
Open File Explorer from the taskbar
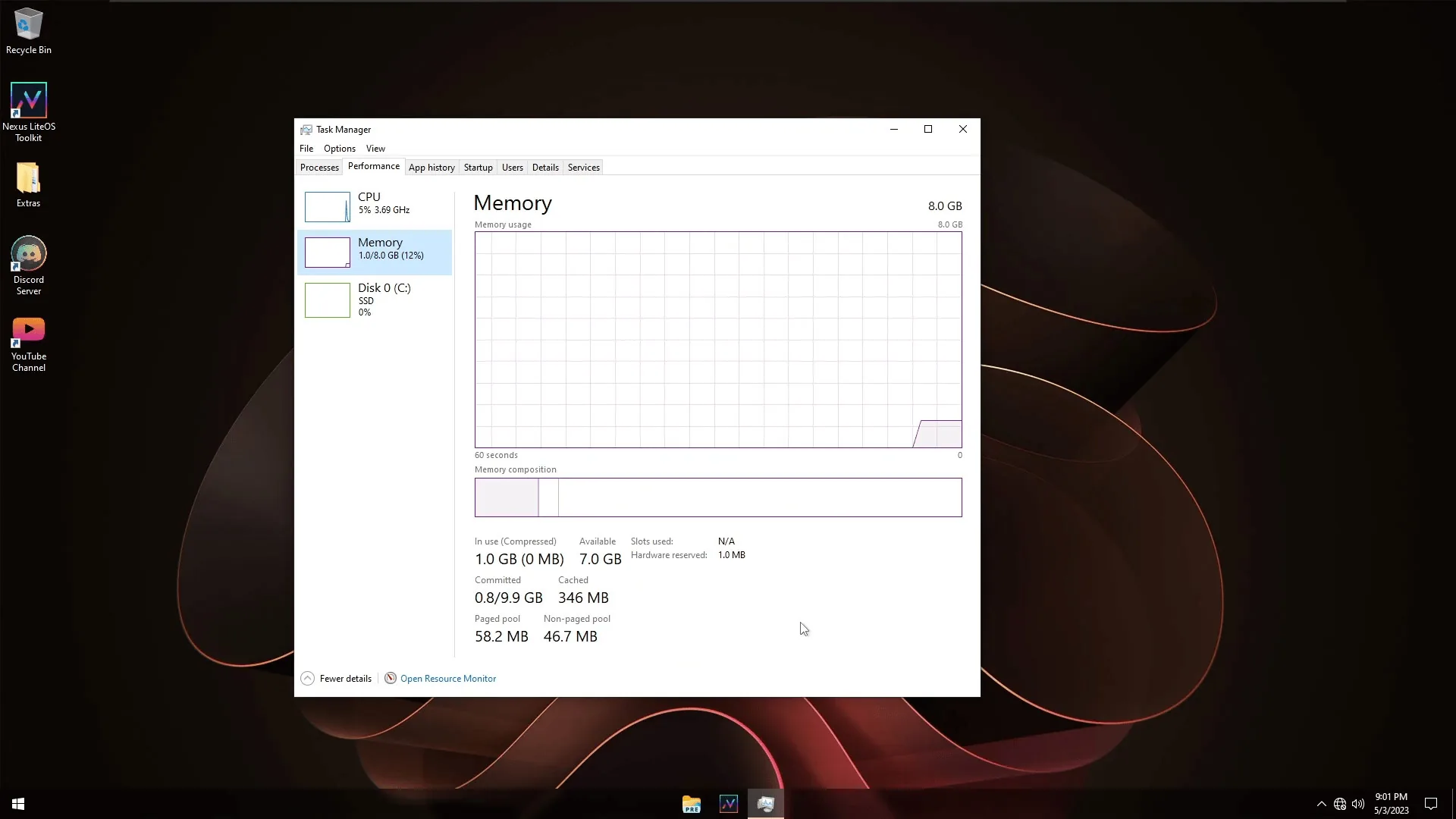(x=691, y=804)
